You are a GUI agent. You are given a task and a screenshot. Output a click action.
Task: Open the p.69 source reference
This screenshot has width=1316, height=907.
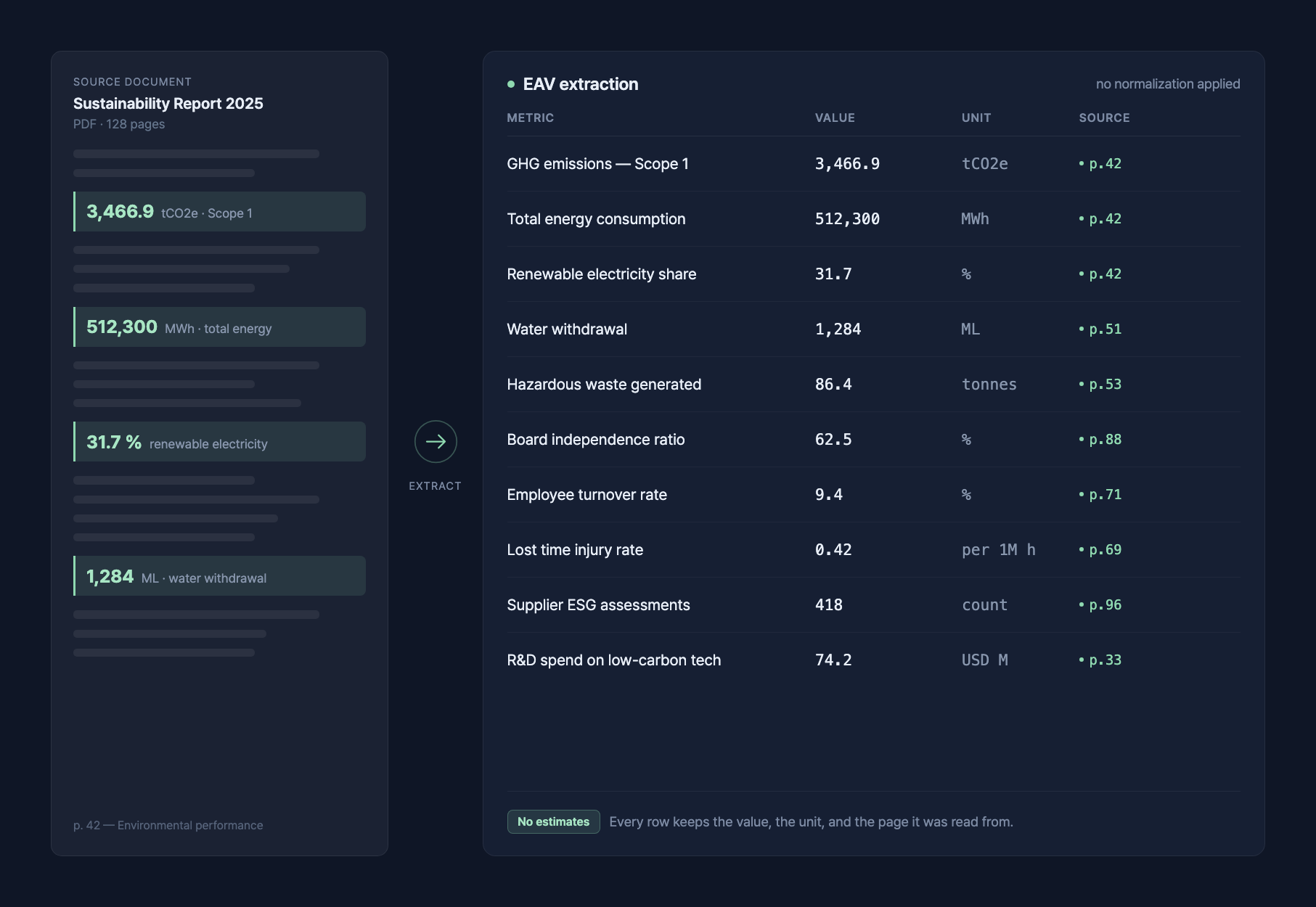(x=1100, y=550)
